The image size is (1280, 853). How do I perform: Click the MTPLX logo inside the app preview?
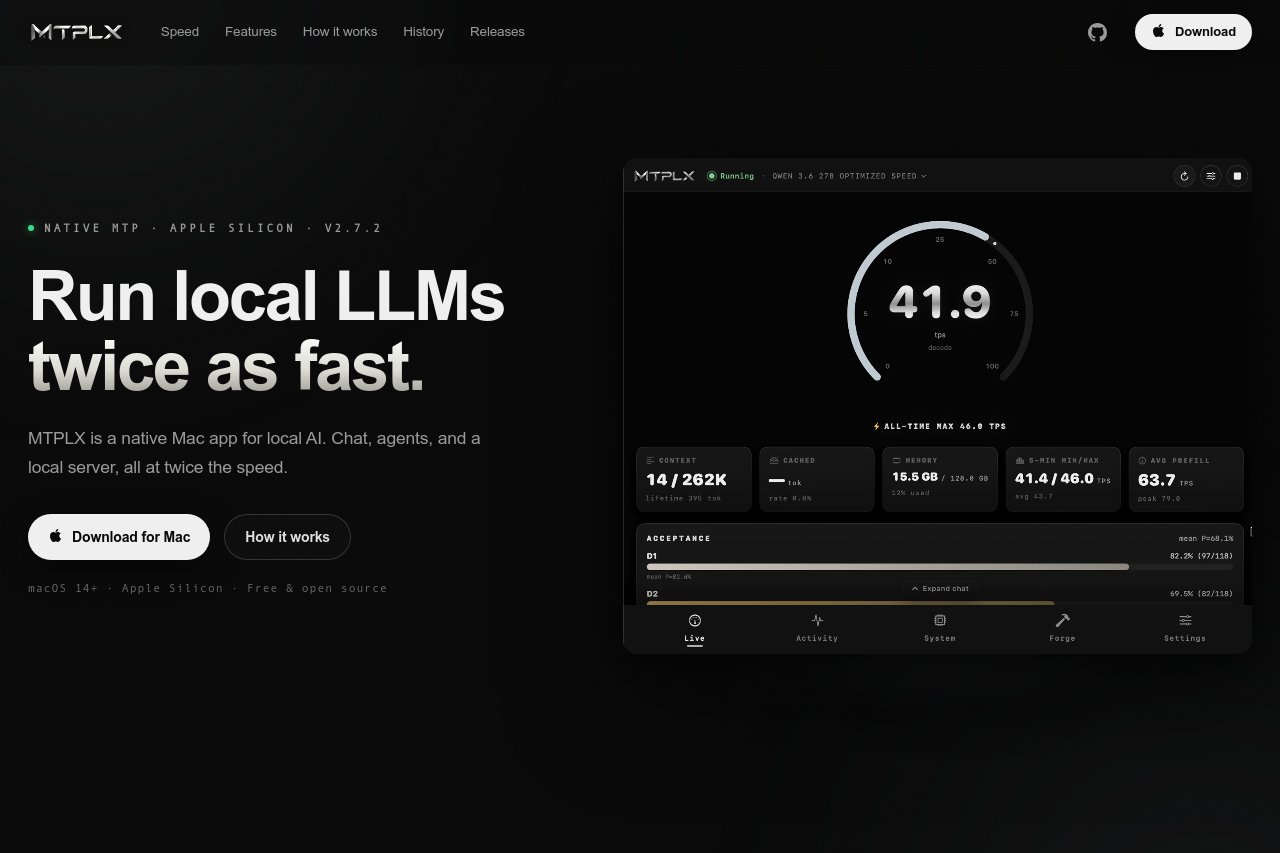click(x=664, y=176)
